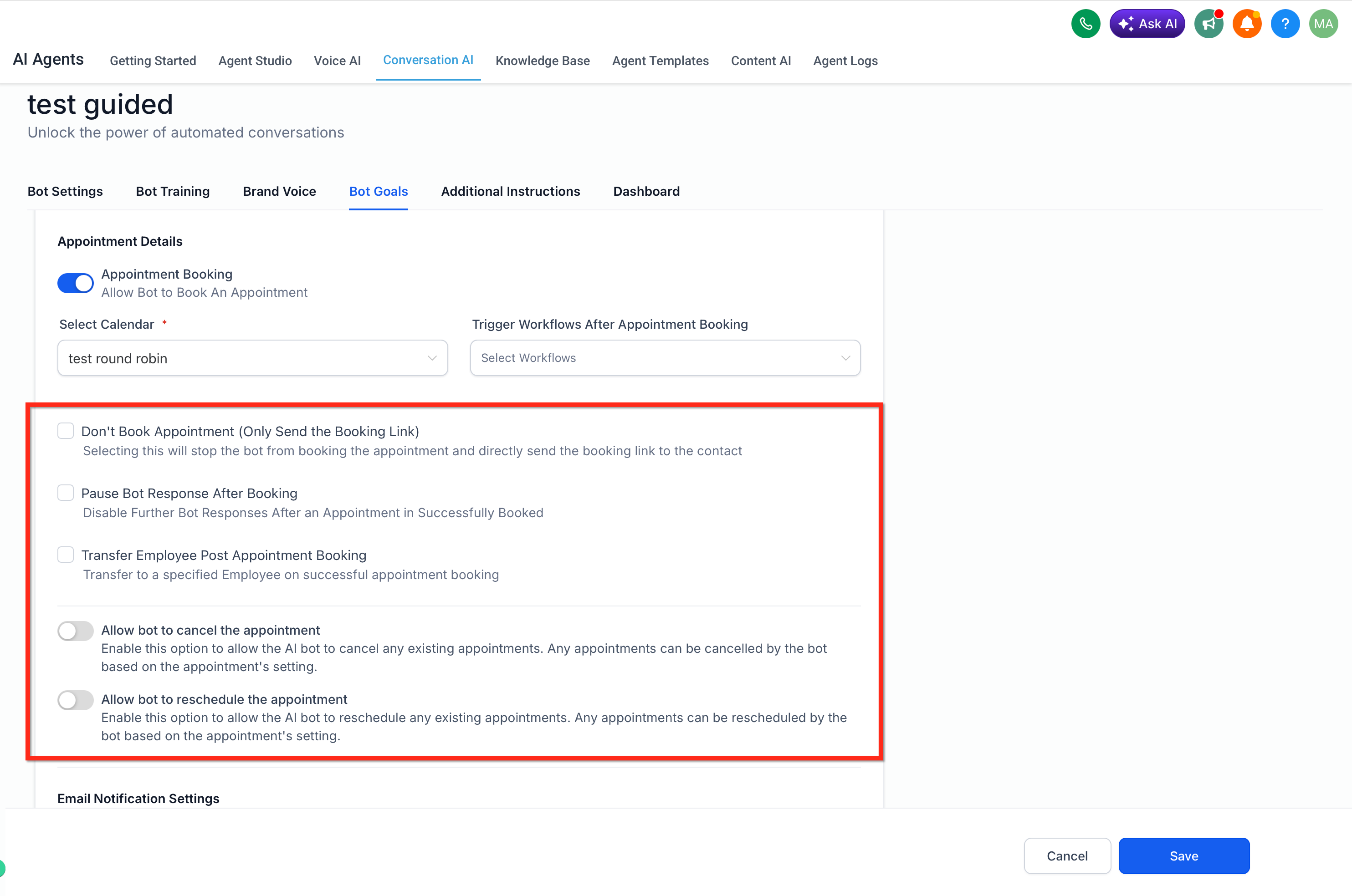Image resolution: width=1352 pixels, height=896 pixels.
Task: Enable Allow bot to cancel the appointment
Action: pyautogui.click(x=76, y=631)
